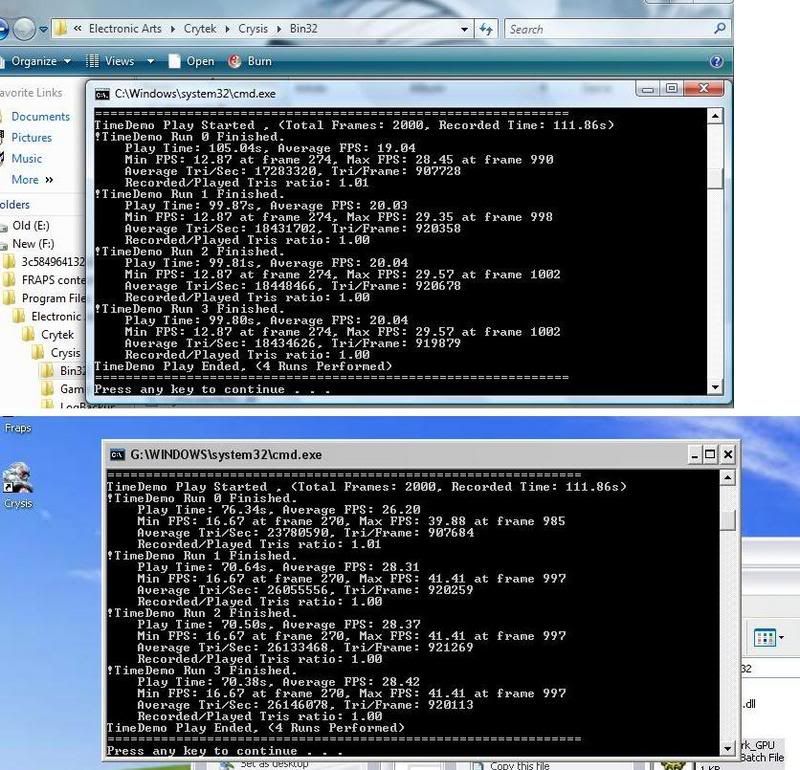The image size is (800, 770).
Task: Close the C:\Windows cmd.exe window
Action: pos(704,89)
